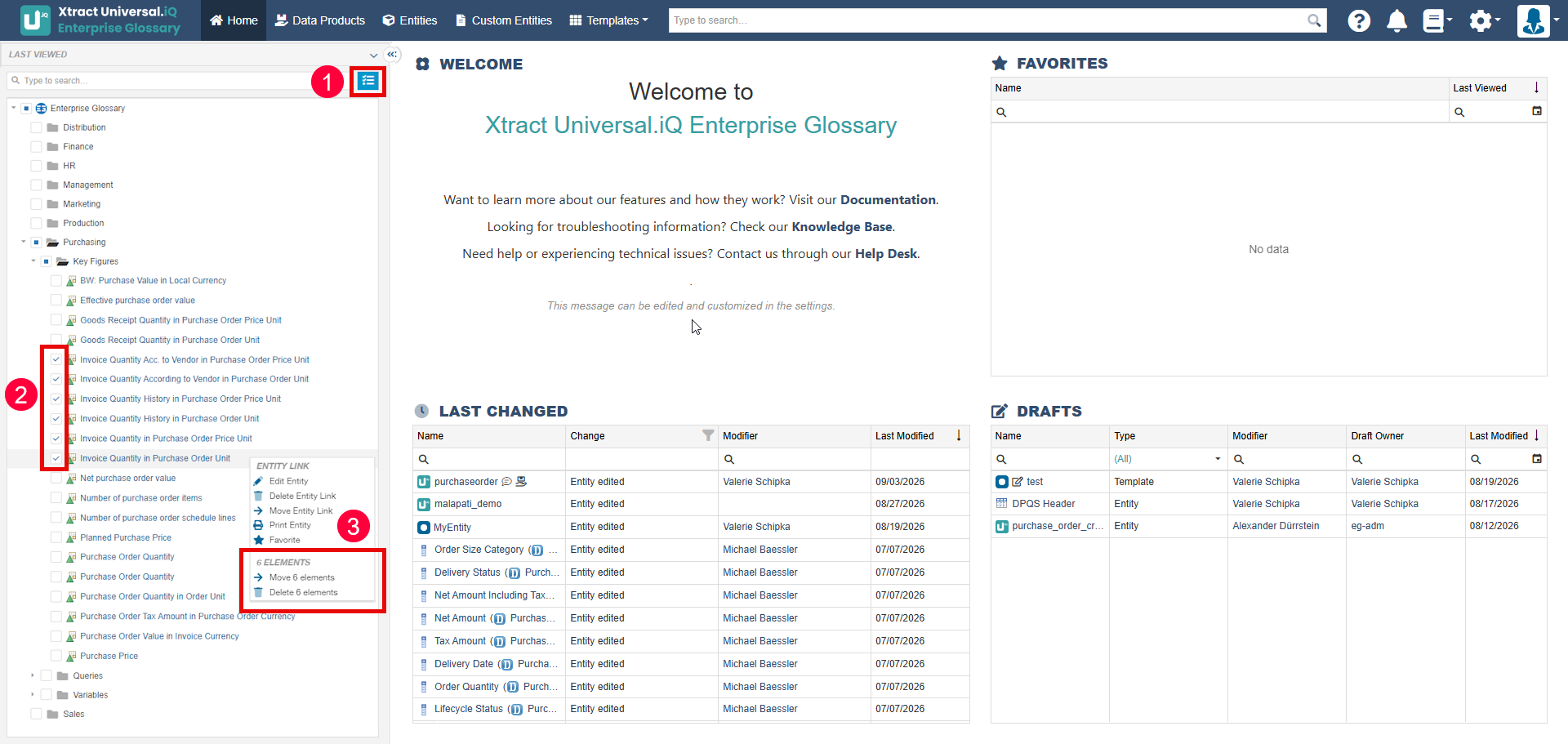Open Data Products menu item
The width and height of the screenshot is (1568, 744).
point(320,20)
